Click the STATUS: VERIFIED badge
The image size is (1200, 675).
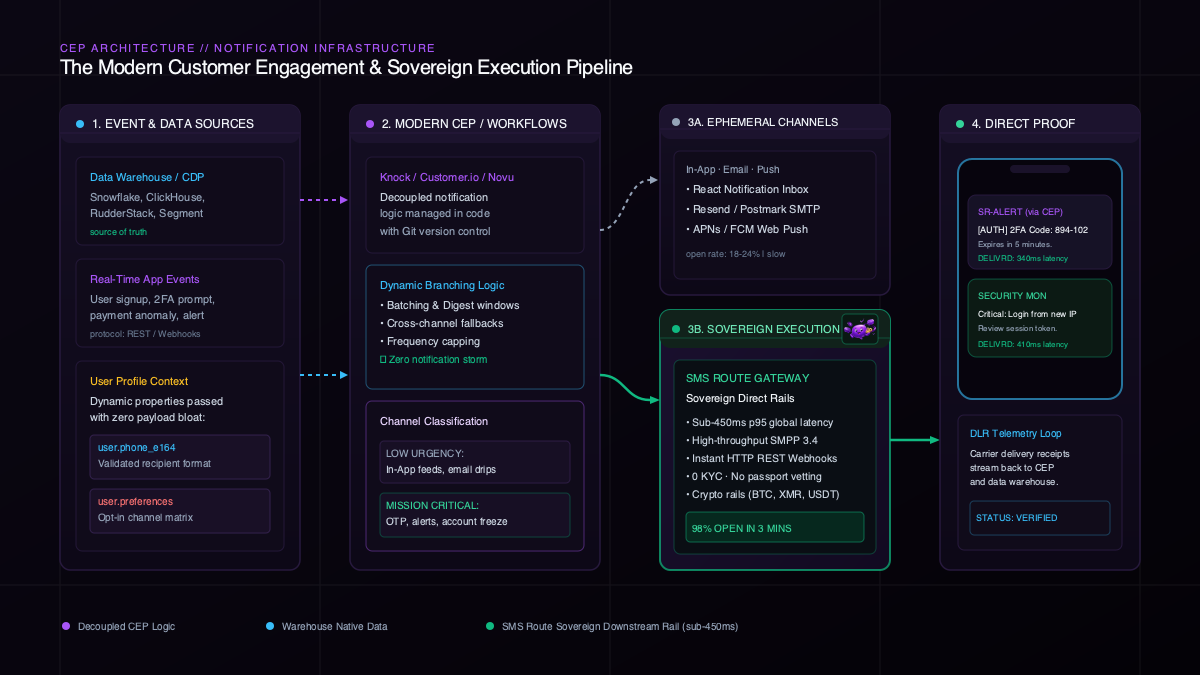coord(1040,518)
